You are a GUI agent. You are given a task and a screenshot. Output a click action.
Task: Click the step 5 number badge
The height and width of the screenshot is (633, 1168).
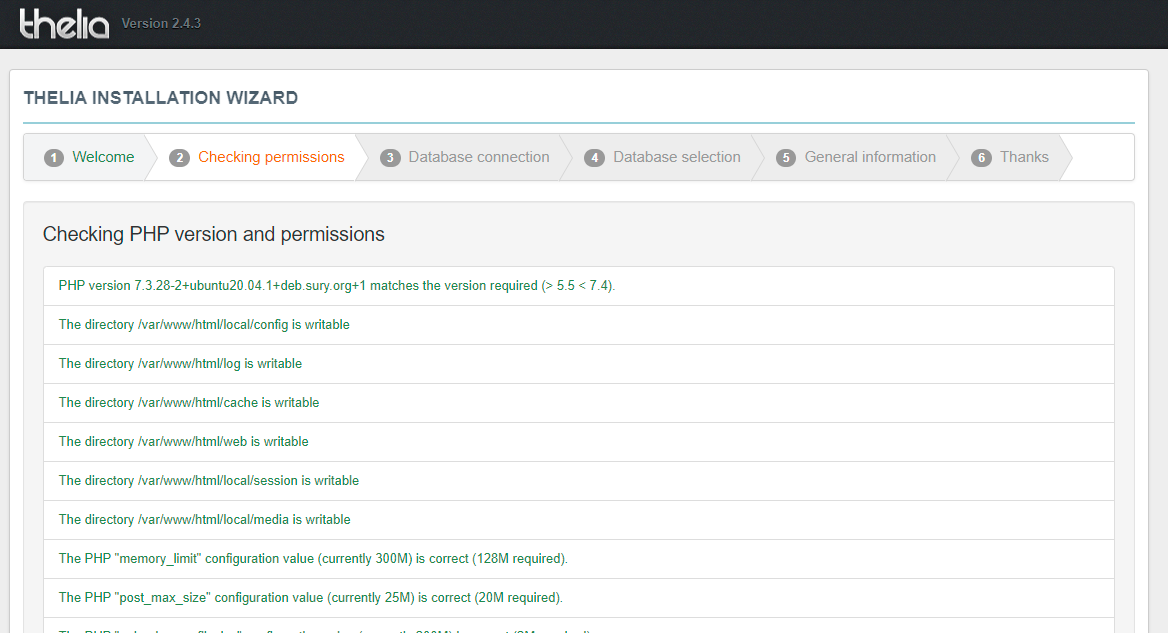[786, 158]
